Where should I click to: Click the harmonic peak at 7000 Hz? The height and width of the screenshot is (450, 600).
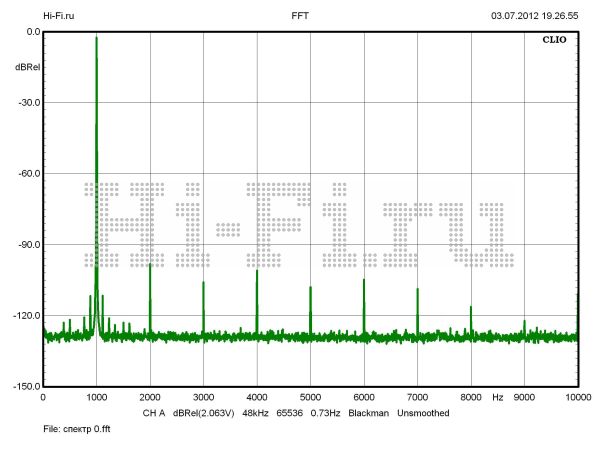point(417,291)
